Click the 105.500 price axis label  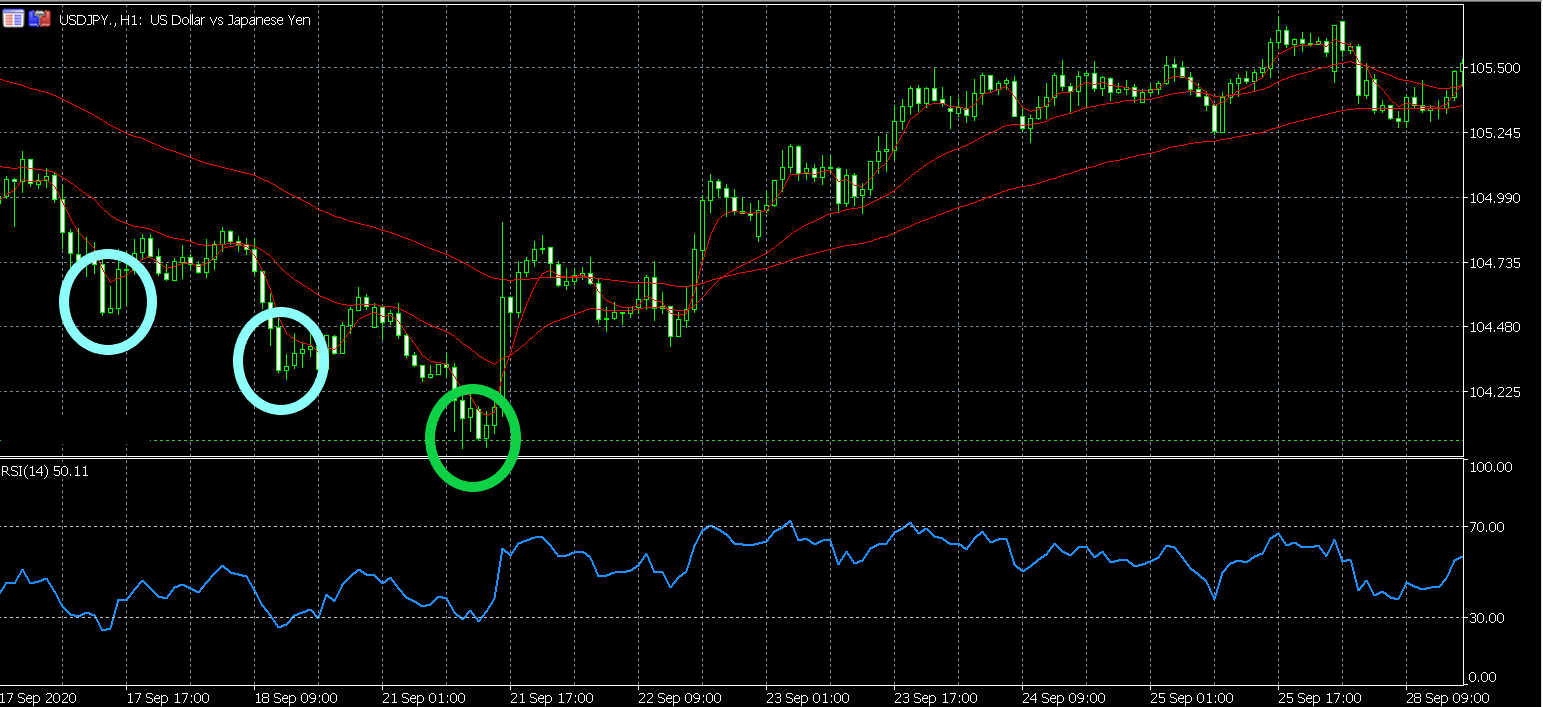1496,68
